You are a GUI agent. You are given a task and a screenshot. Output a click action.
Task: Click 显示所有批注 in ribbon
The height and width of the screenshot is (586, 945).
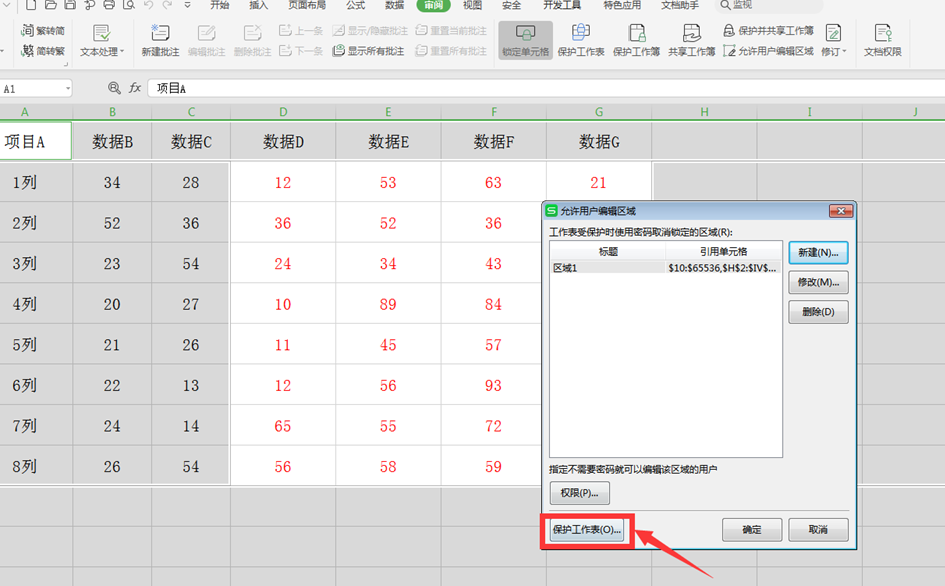click(368, 51)
